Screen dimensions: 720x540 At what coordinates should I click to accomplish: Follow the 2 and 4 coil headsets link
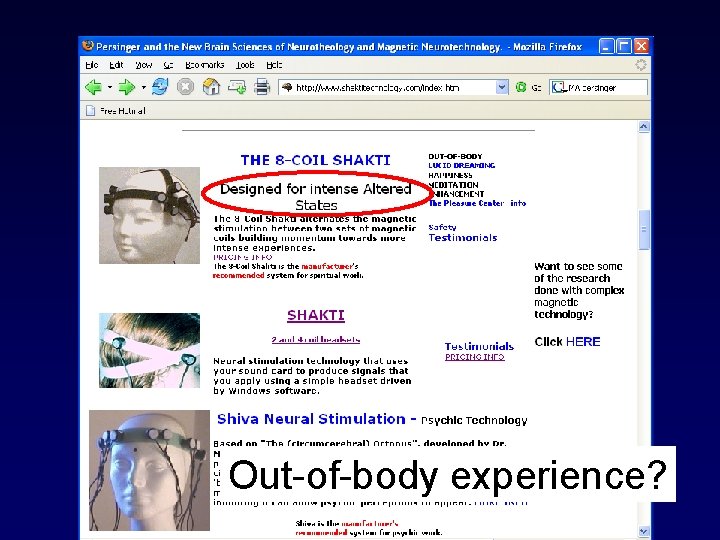(315, 340)
